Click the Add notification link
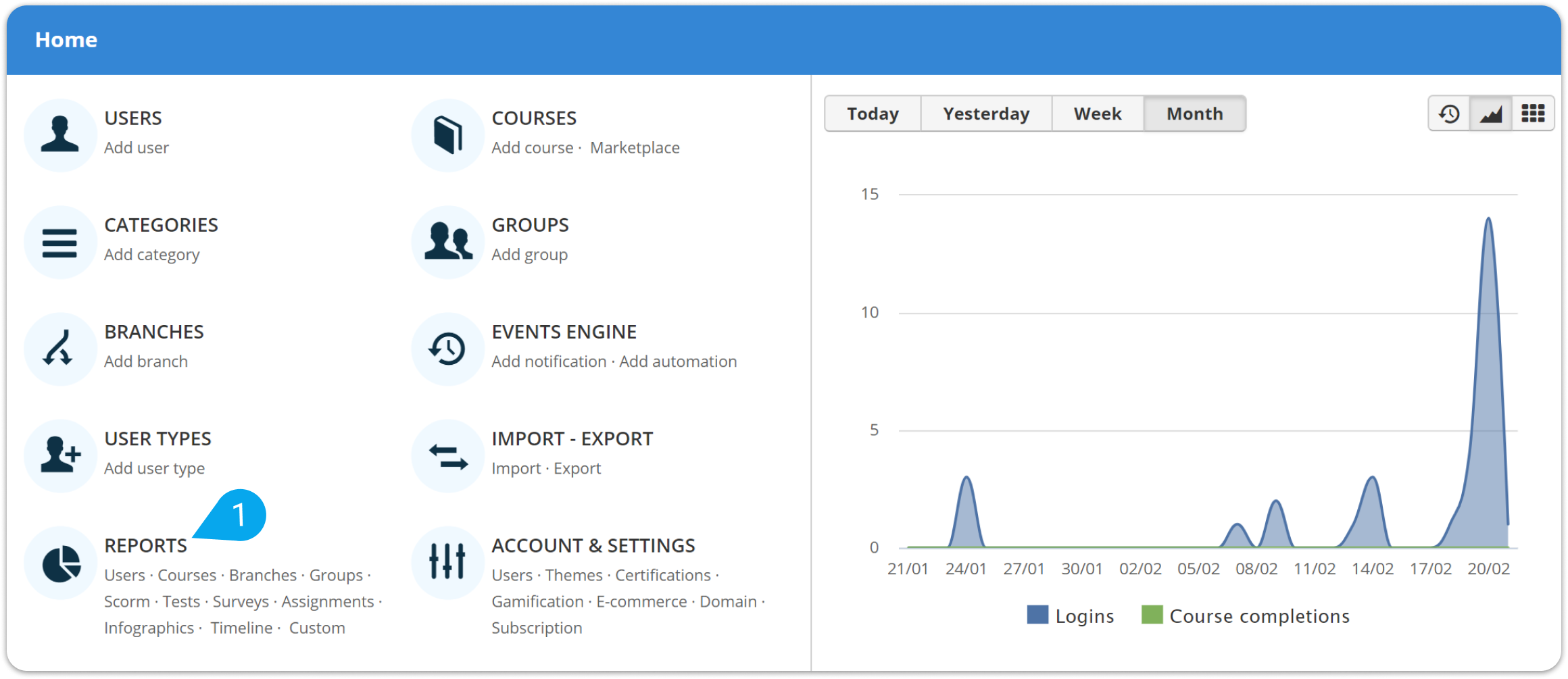The image size is (1568, 679). (x=549, y=361)
